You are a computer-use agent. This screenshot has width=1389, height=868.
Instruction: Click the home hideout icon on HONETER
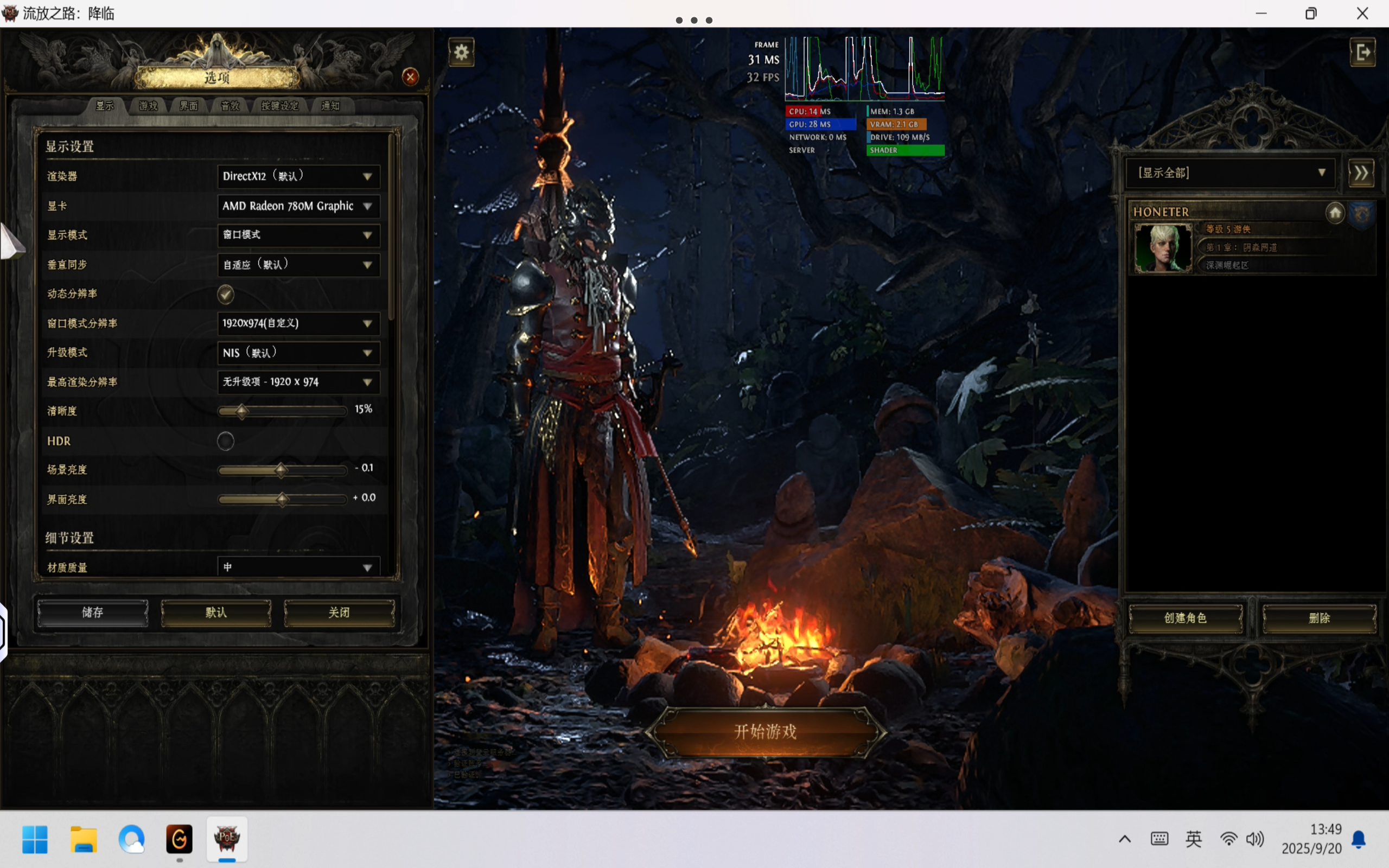coord(1335,213)
